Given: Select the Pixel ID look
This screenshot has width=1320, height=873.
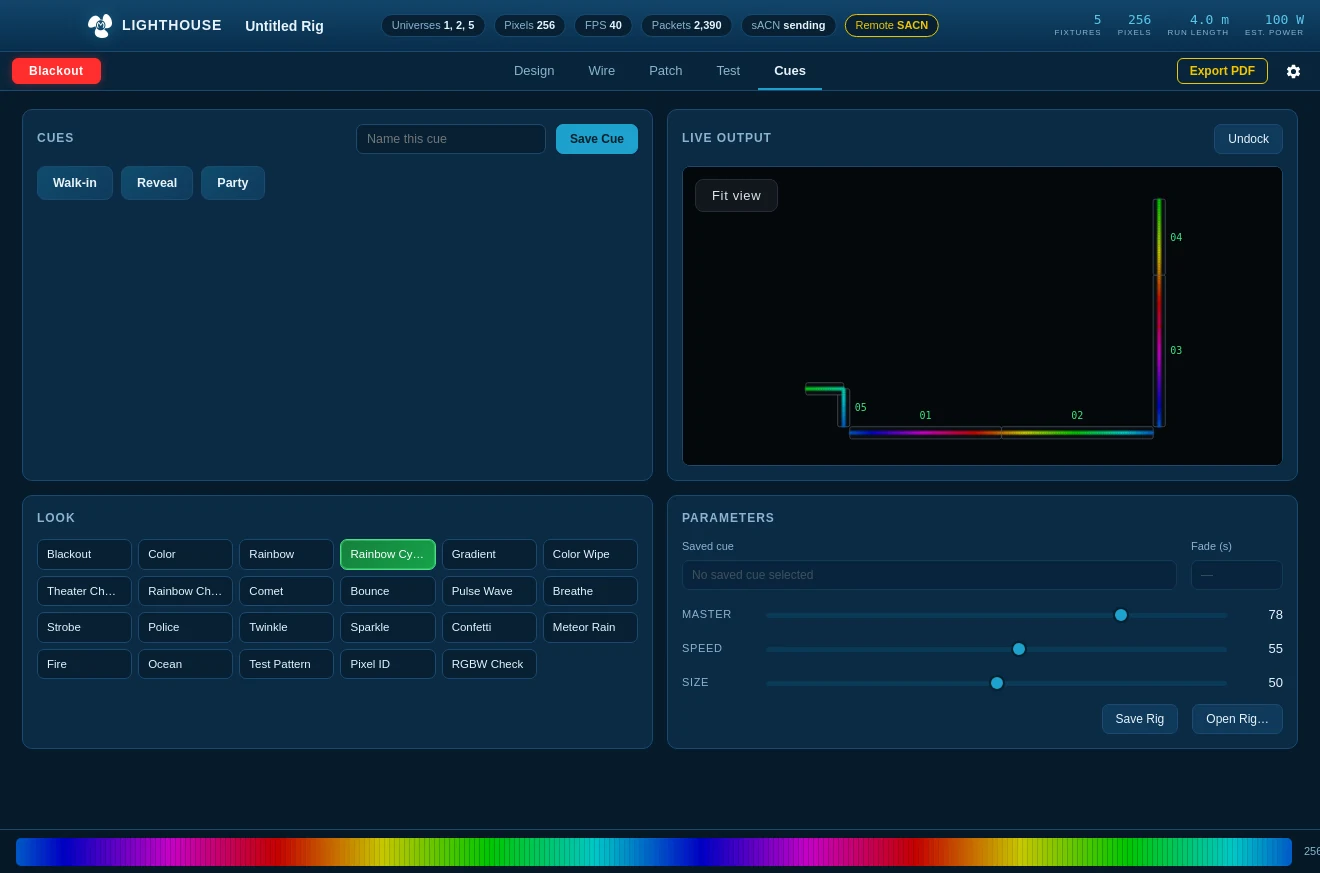Looking at the screenshot, I should [388, 664].
